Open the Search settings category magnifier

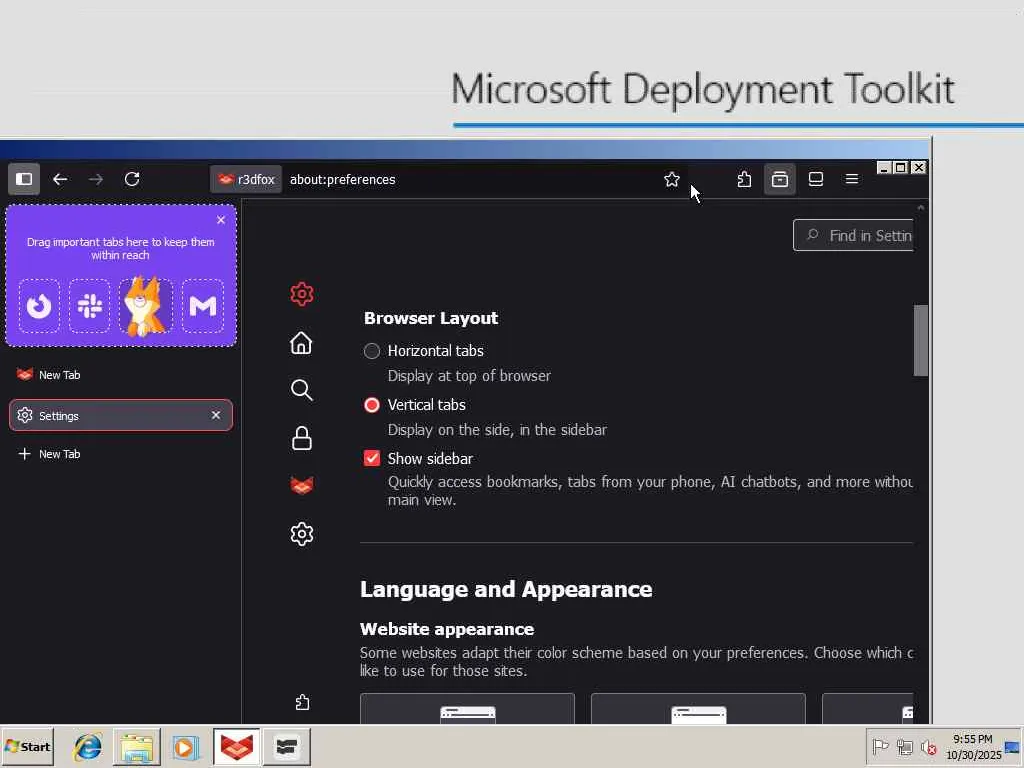coord(302,390)
